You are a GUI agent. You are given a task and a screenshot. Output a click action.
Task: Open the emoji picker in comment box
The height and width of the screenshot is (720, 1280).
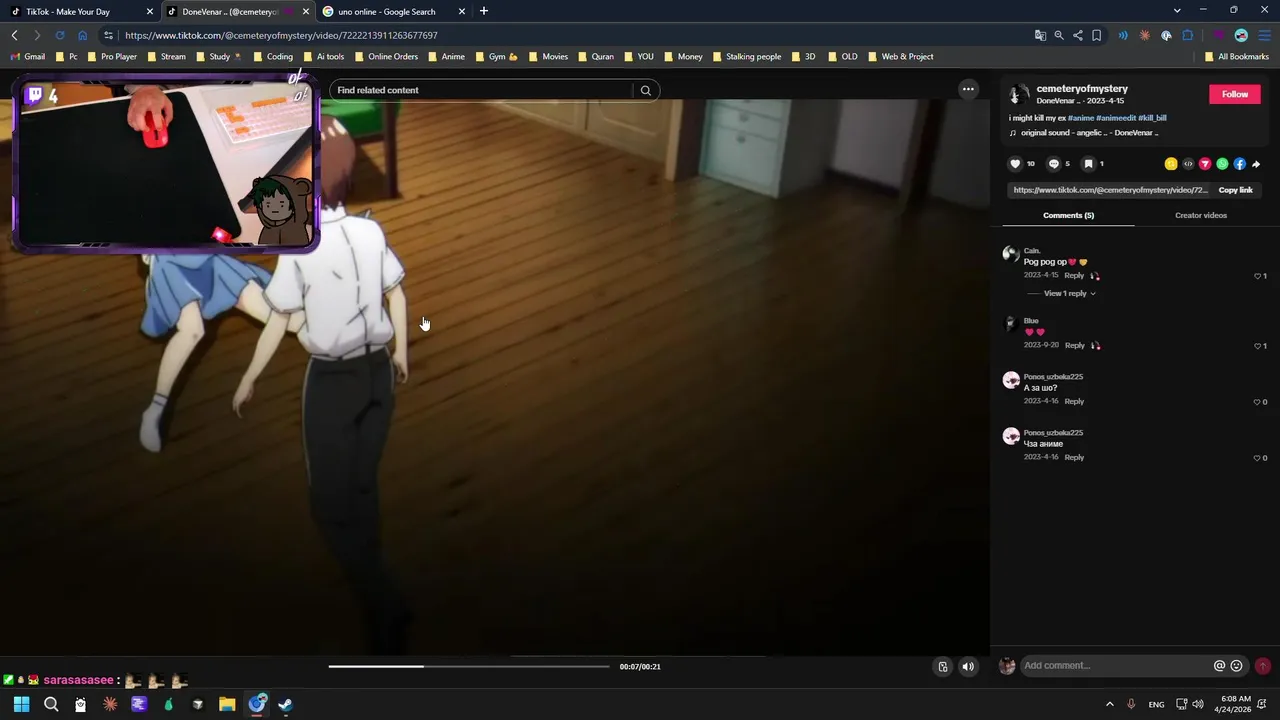pos(1236,666)
